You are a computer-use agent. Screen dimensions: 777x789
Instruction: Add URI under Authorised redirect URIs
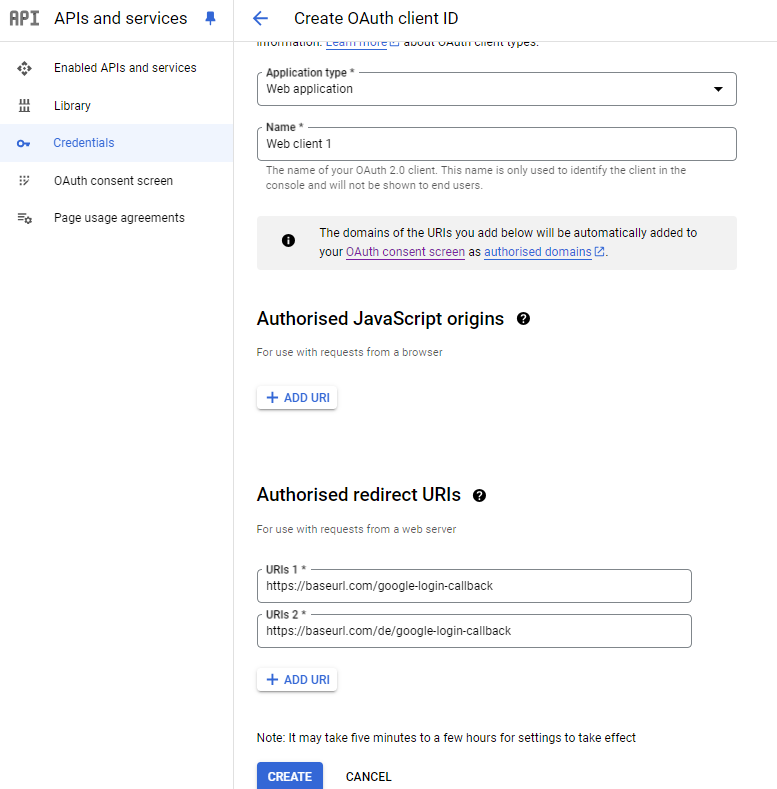[x=297, y=679]
